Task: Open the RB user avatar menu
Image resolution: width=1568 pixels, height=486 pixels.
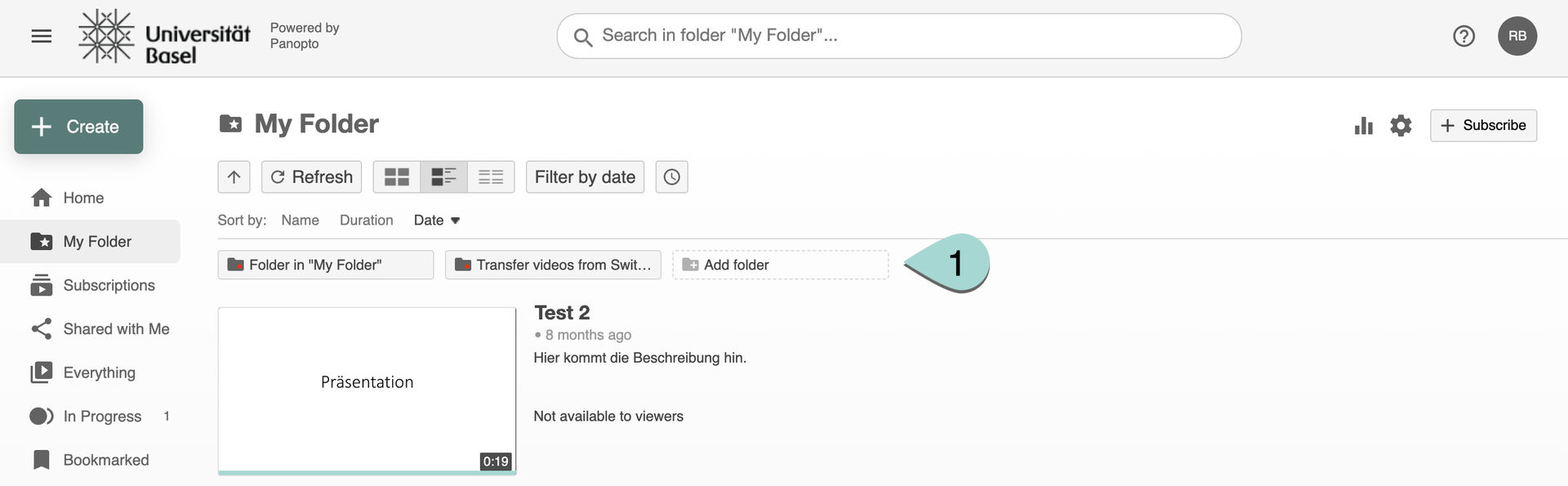Action: pyautogui.click(x=1517, y=36)
